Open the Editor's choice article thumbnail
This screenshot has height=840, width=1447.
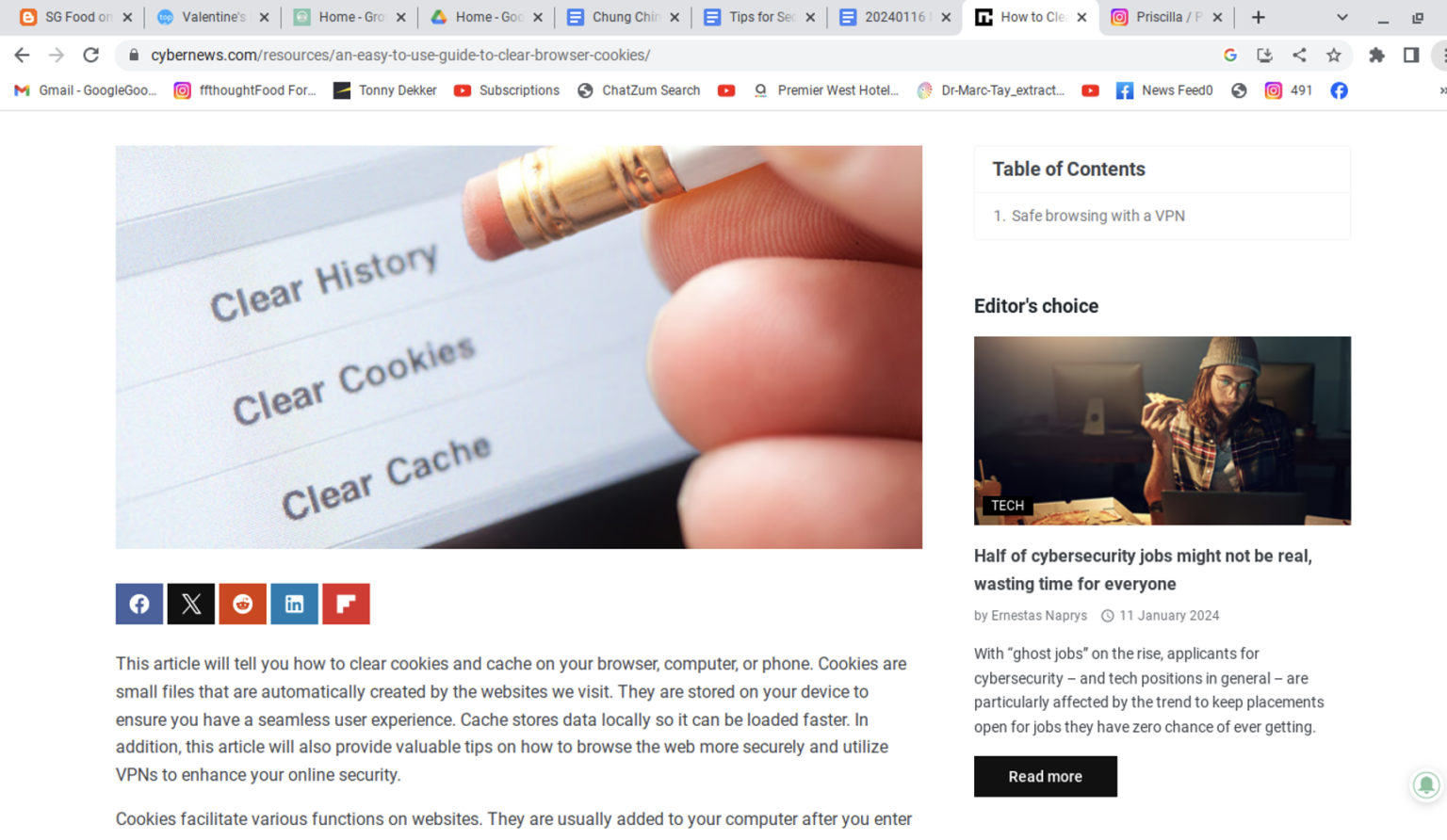tap(1162, 430)
